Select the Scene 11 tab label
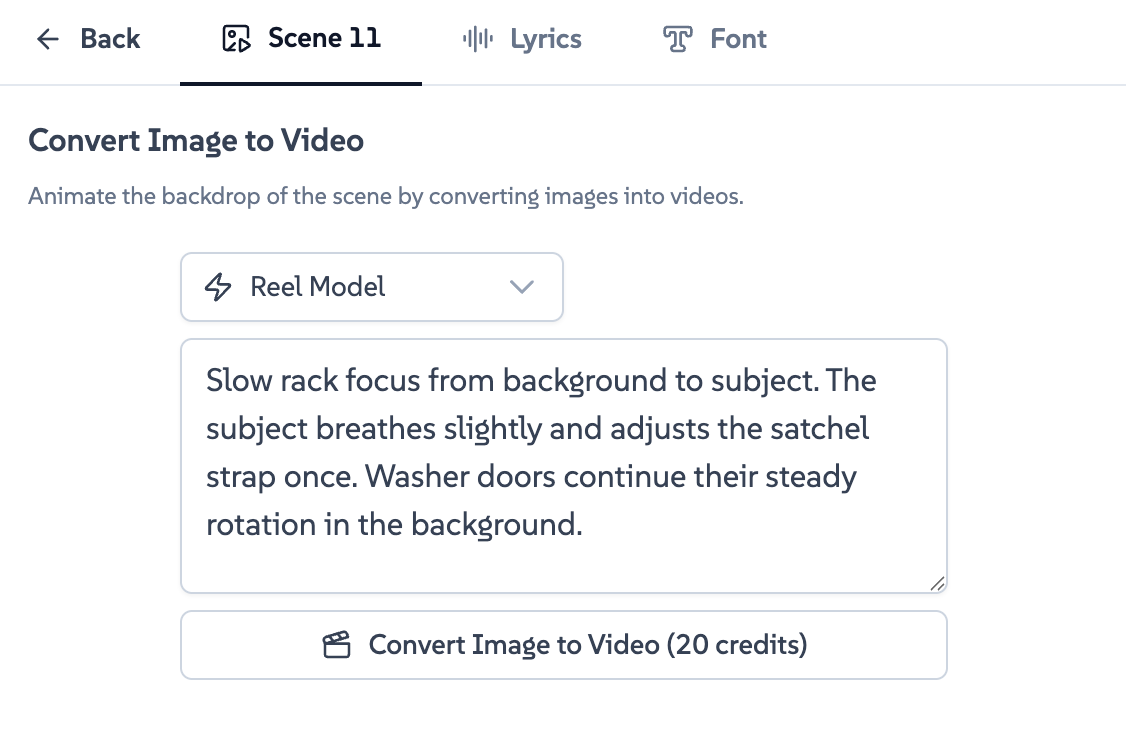The width and height of the screenshot is (1126, 736). point(324,39)
